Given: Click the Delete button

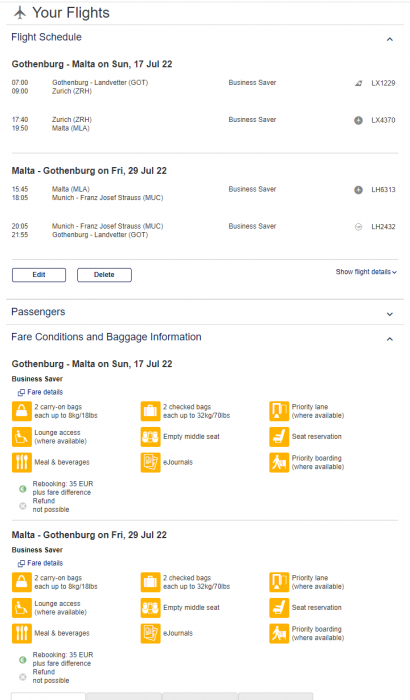Looking at the screenshot, I should point(104,275).
